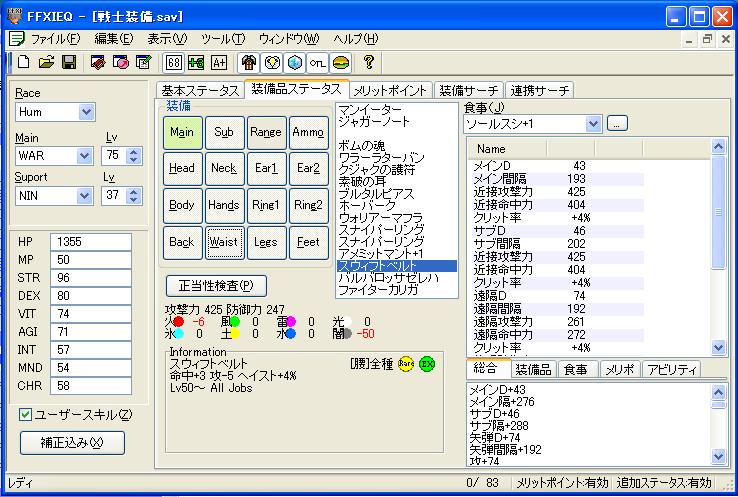Select the Body equipment slot

tap(183, 206)
